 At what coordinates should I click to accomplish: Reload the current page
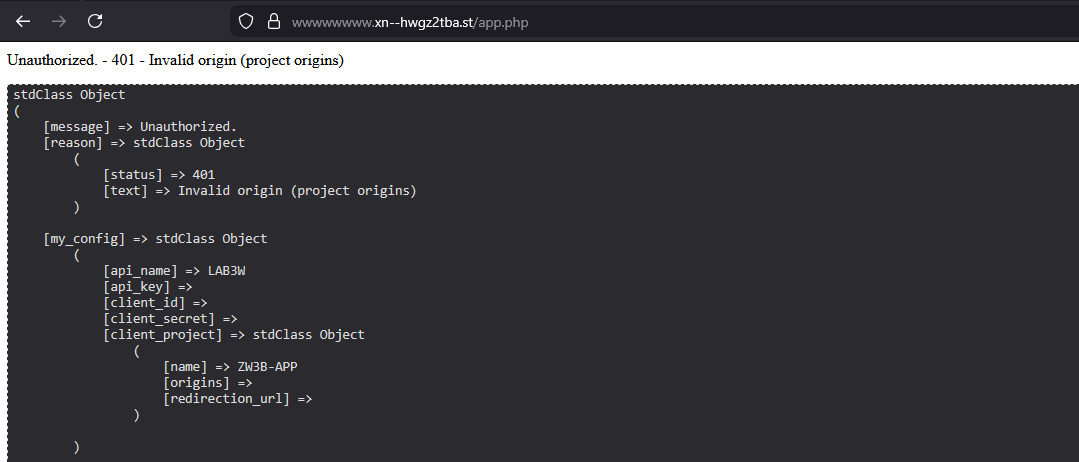[95, 21]
